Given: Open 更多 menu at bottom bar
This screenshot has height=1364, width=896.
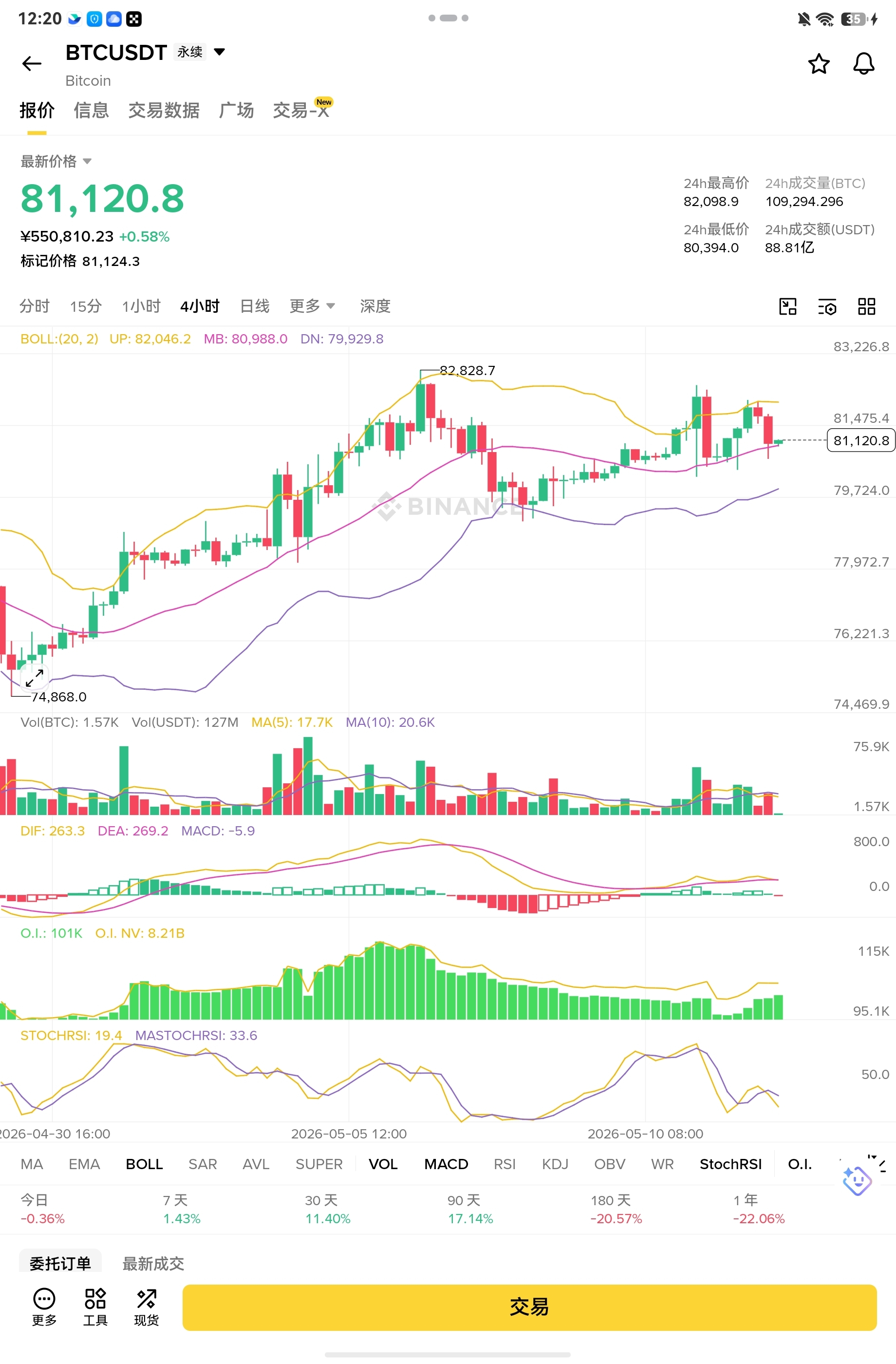Looking at the screenshot, I should (x=44, y=1307).
